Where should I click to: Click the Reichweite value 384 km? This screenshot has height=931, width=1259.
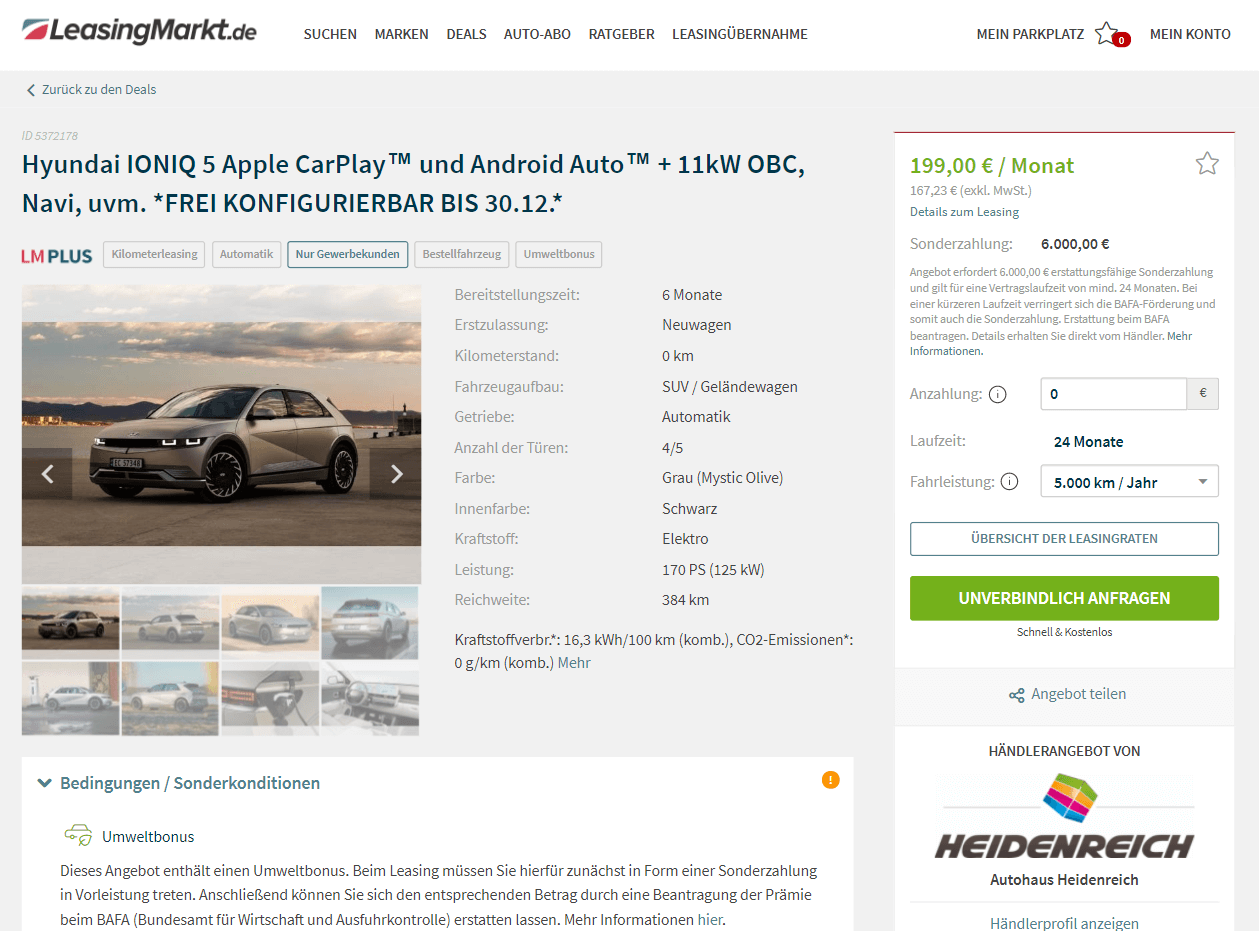[685, 600]
